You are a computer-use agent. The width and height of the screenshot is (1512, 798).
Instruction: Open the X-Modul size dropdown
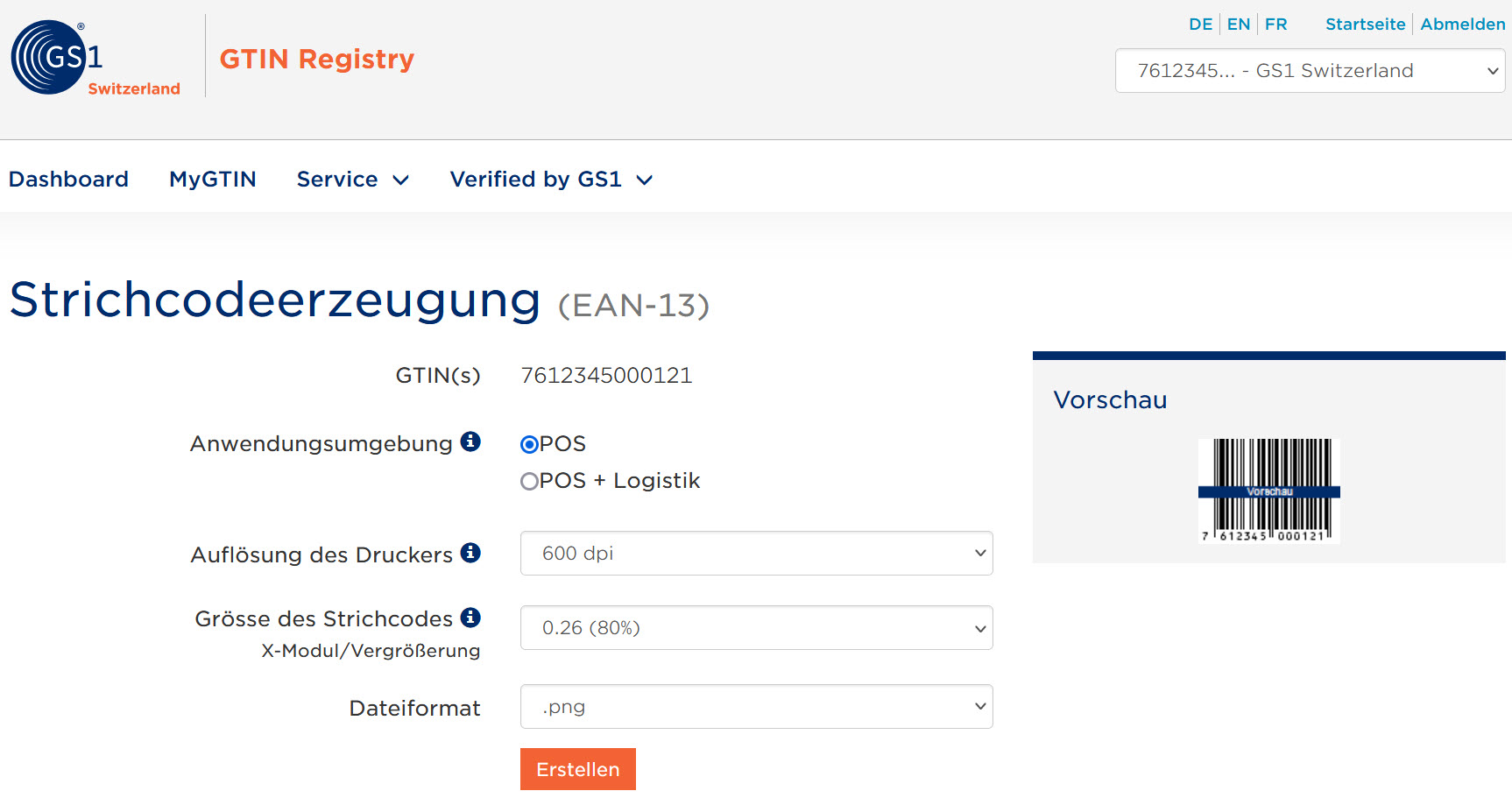(x=755, y=627)
